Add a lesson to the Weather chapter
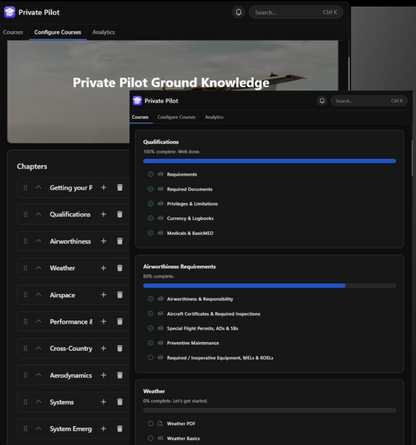This screenshot has width=416, height=445. coord(103,268)
